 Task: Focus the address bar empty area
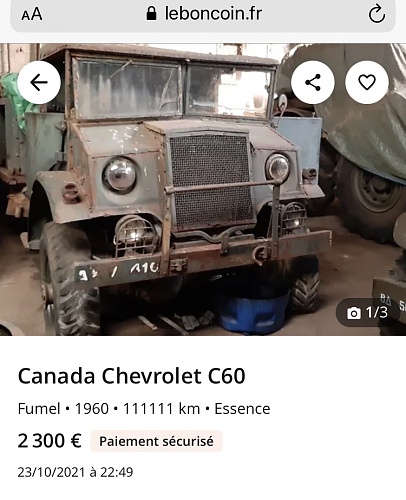point(94,14)
